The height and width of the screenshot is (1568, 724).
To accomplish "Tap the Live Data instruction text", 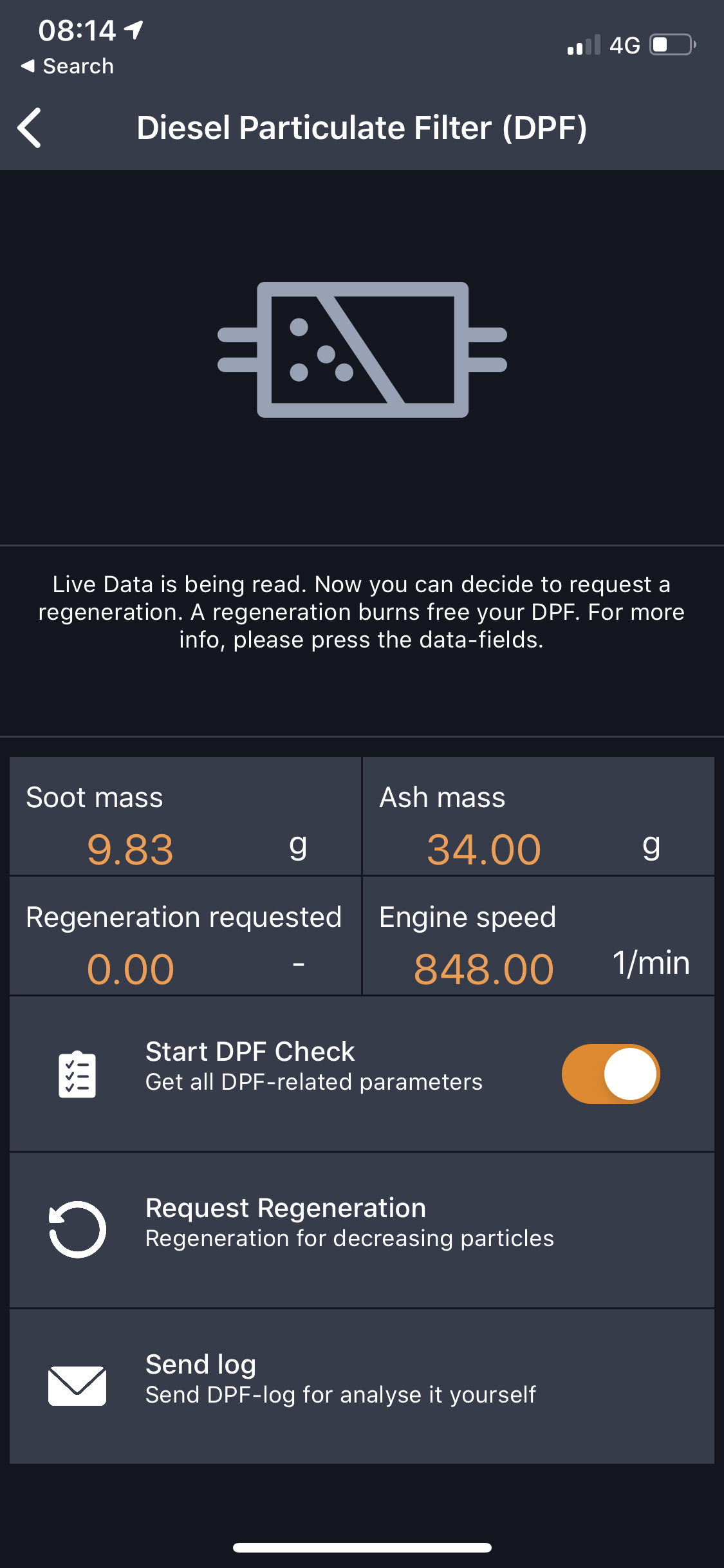I will [362, 611].
